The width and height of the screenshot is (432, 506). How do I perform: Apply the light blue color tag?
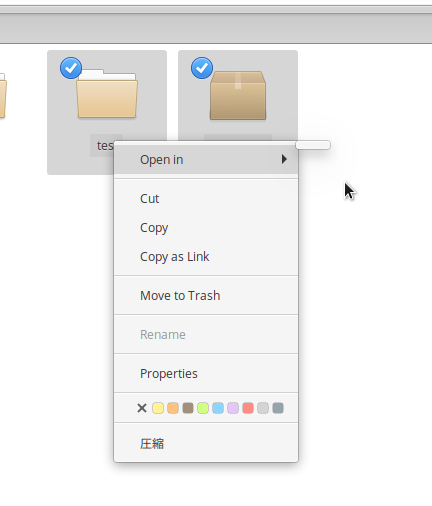point(218,408)
